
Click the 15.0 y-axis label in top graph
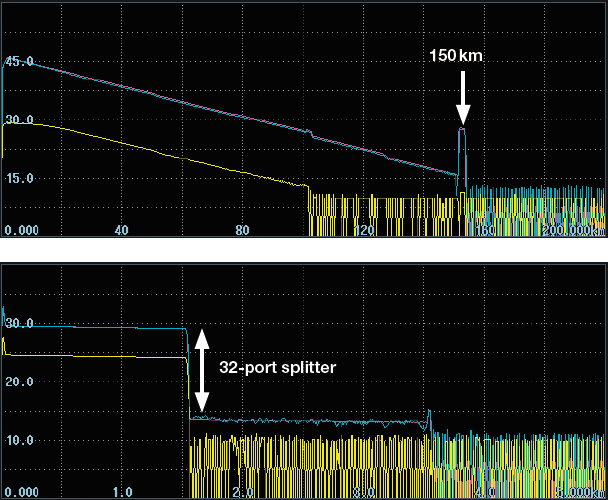(20, 178)
